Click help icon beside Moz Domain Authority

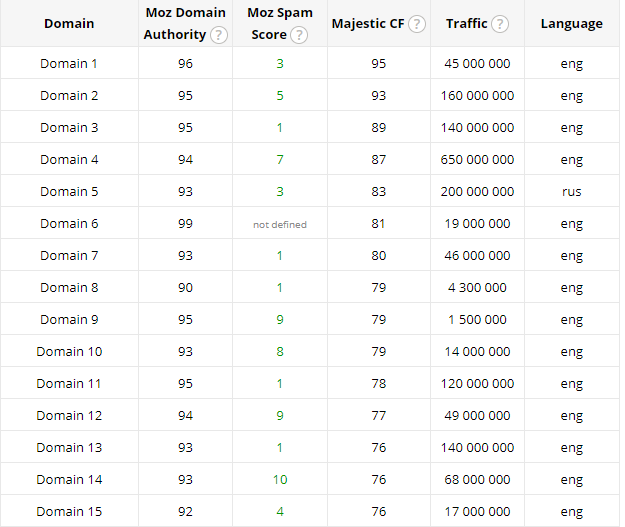[218, 35]
